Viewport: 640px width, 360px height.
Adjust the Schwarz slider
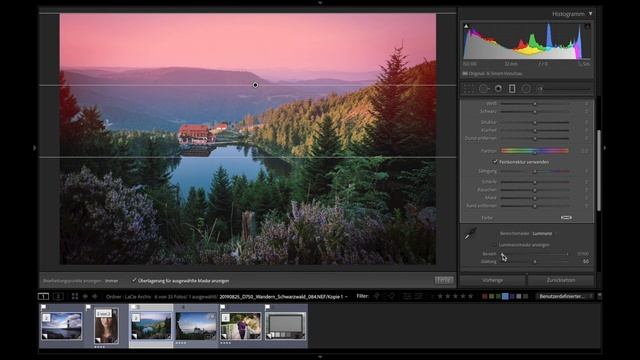click(535, 111)
